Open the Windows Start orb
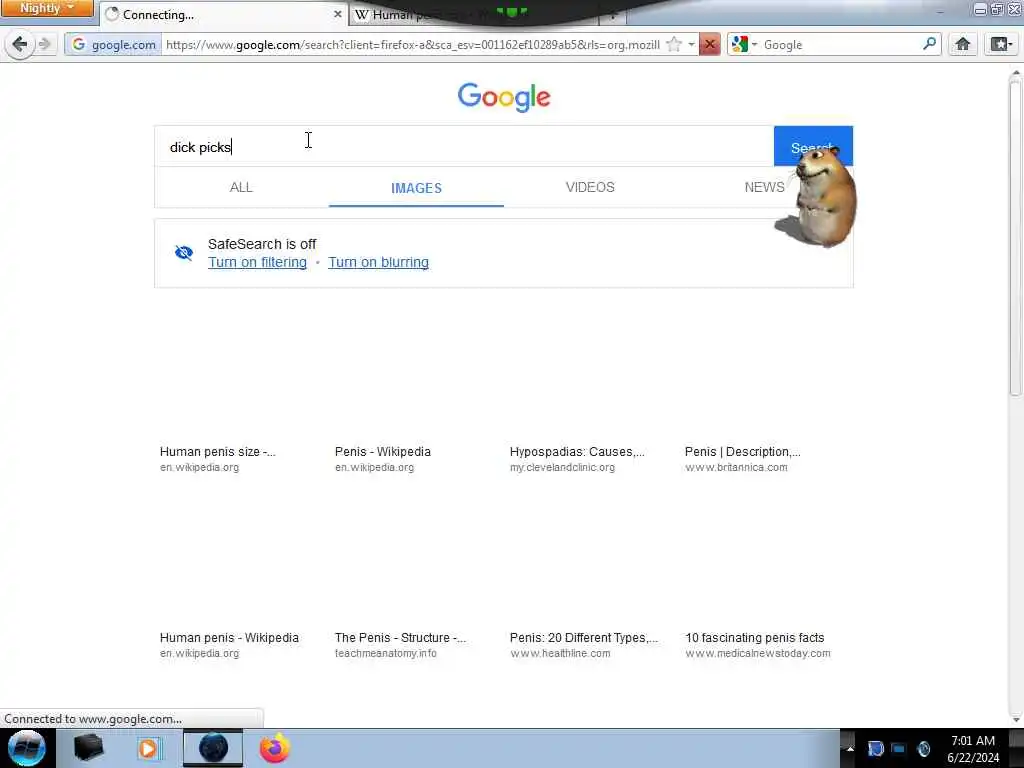The height and width of the screenshot is (768, 1024). [x=27, y=748]
